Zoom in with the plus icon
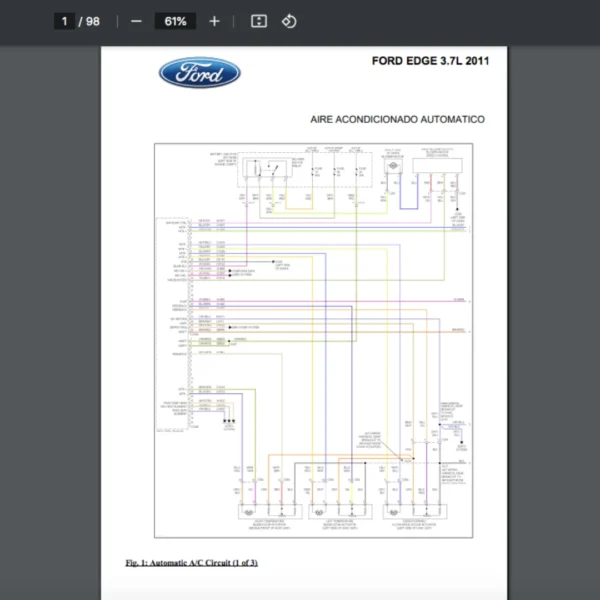 (x=214, y=21)
